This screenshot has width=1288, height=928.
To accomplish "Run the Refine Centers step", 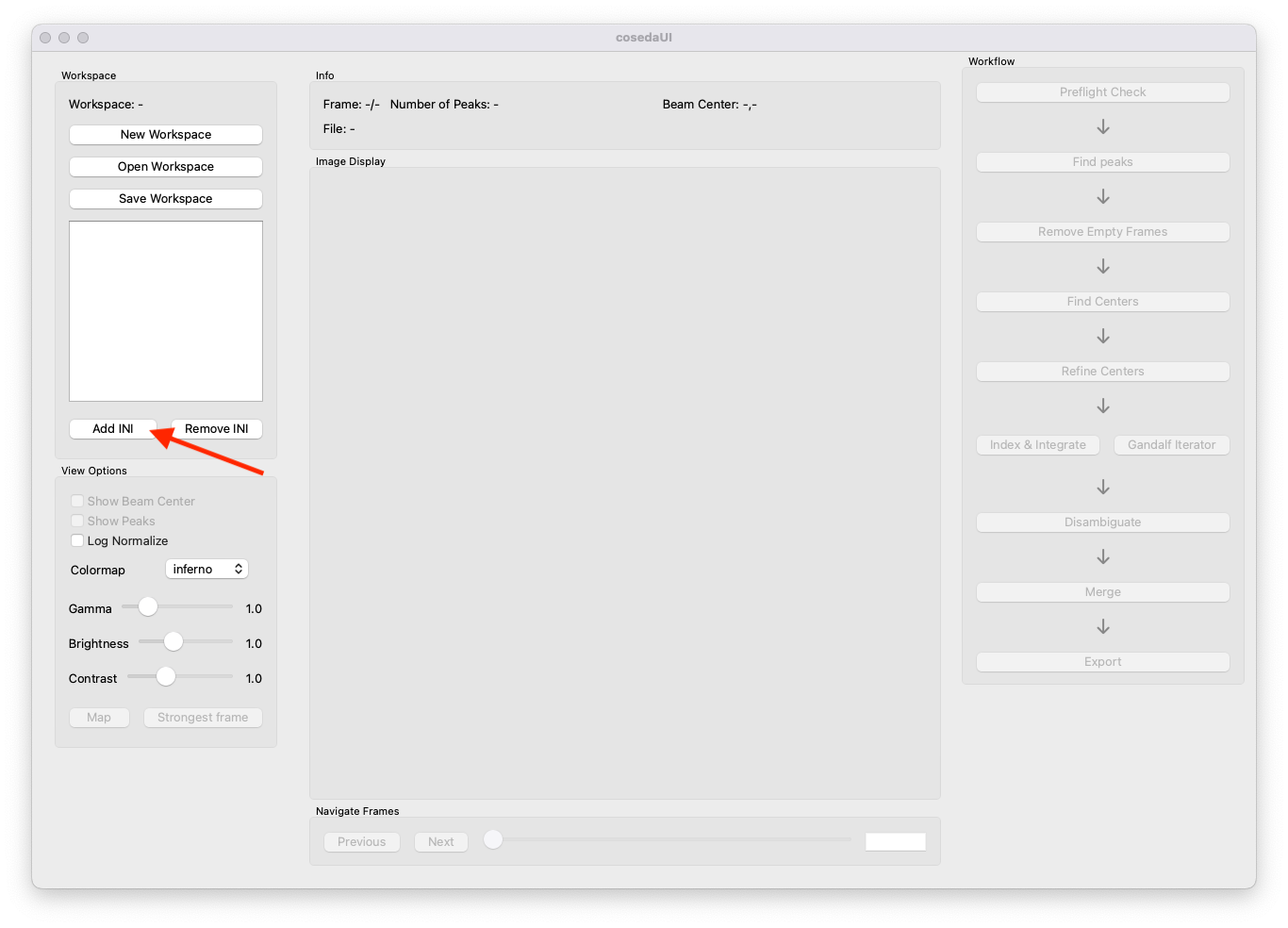I will click(x=1103, y=372).
